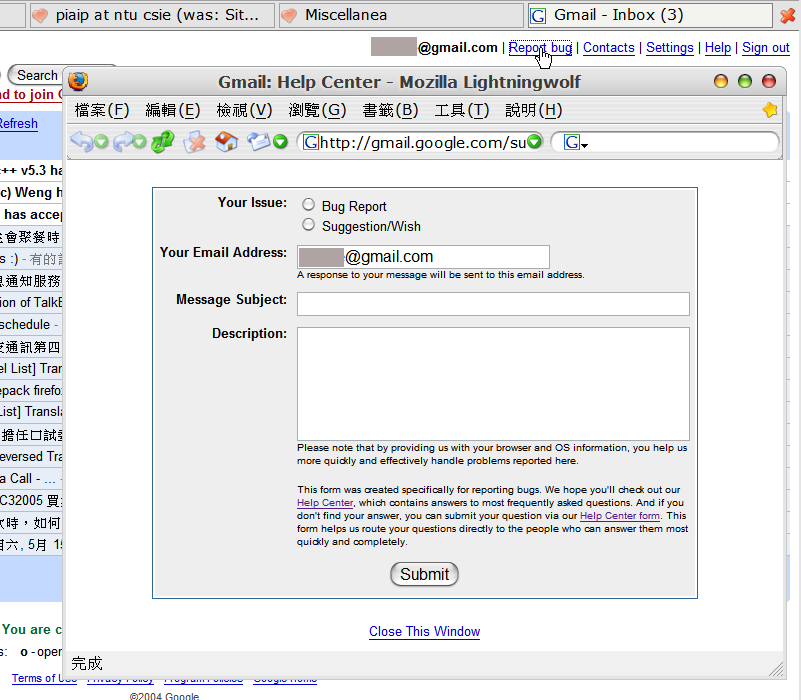Open the Back history dropdown arrow
The height and width of the screenshot is (700, 801).
point(101,142)
